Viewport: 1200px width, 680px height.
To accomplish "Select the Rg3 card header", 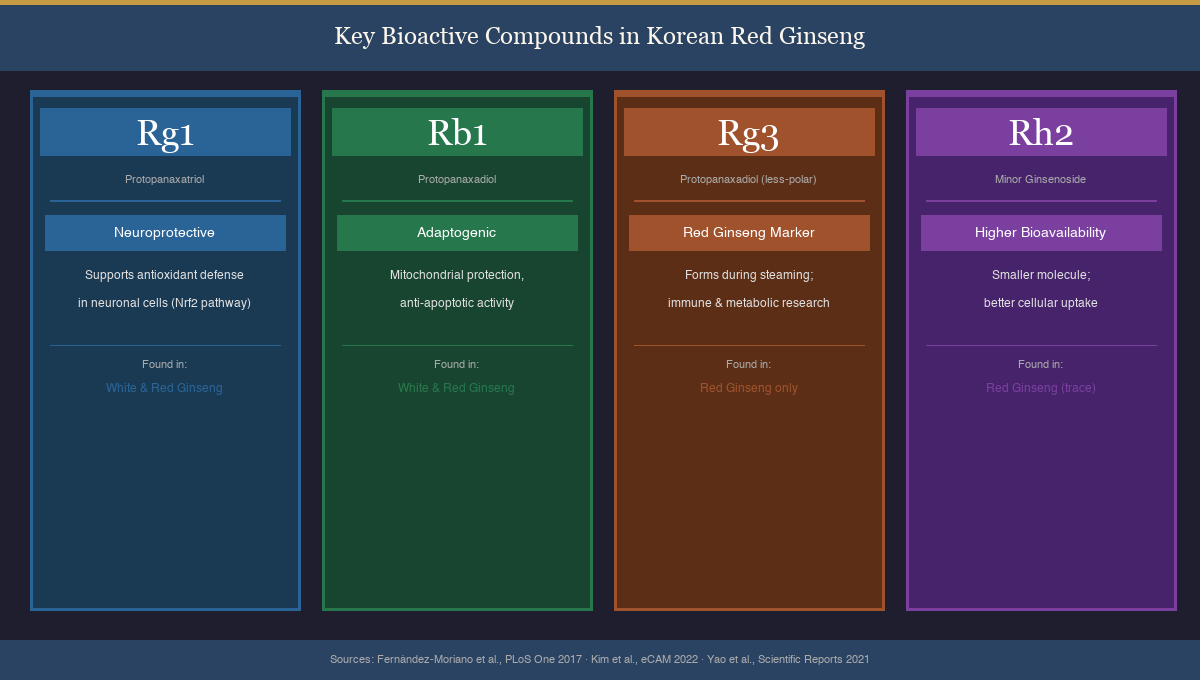I will point(749,132).
